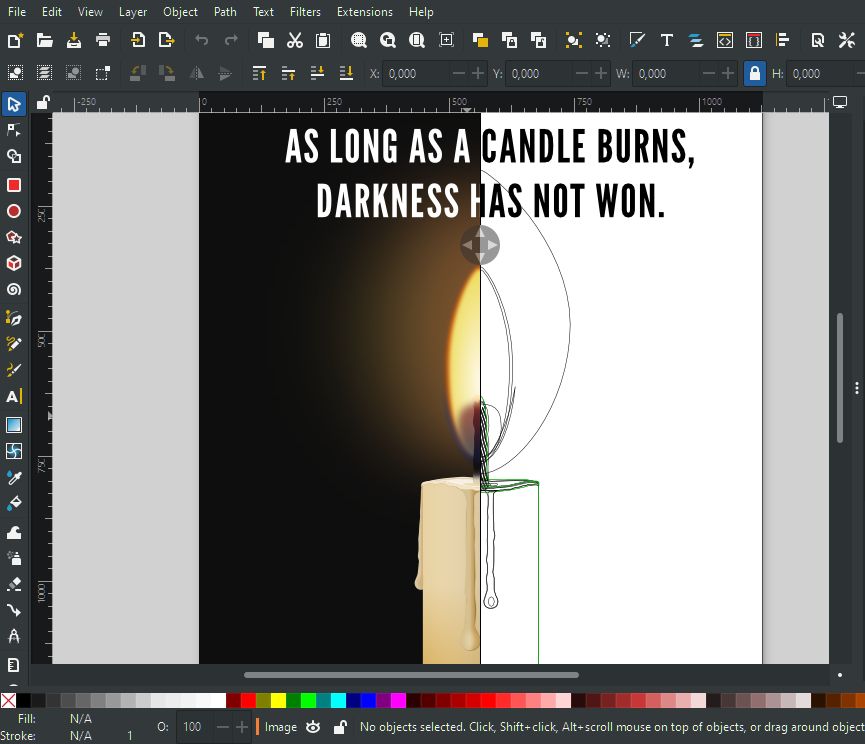Open the Layer menu

133,12
